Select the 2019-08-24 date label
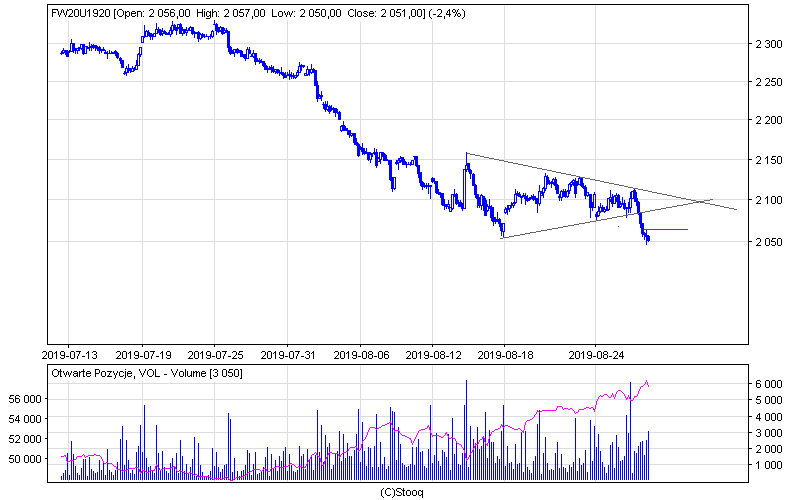The height and width of the screenshot is (500, 800). (595, 354)
